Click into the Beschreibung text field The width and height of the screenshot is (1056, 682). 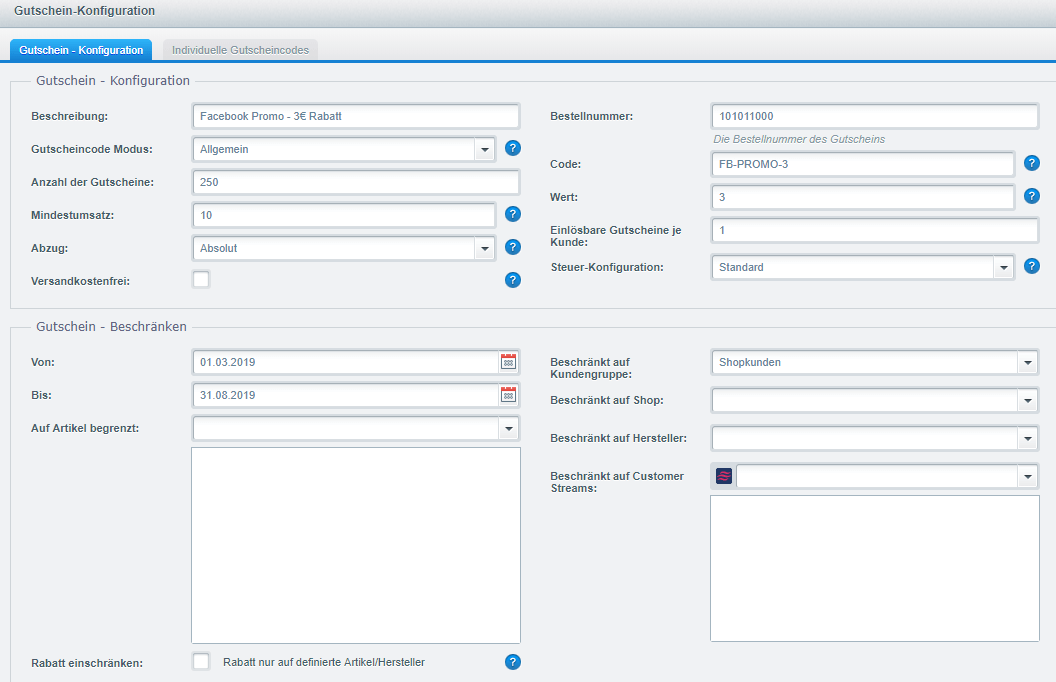(x=355, y=116)
